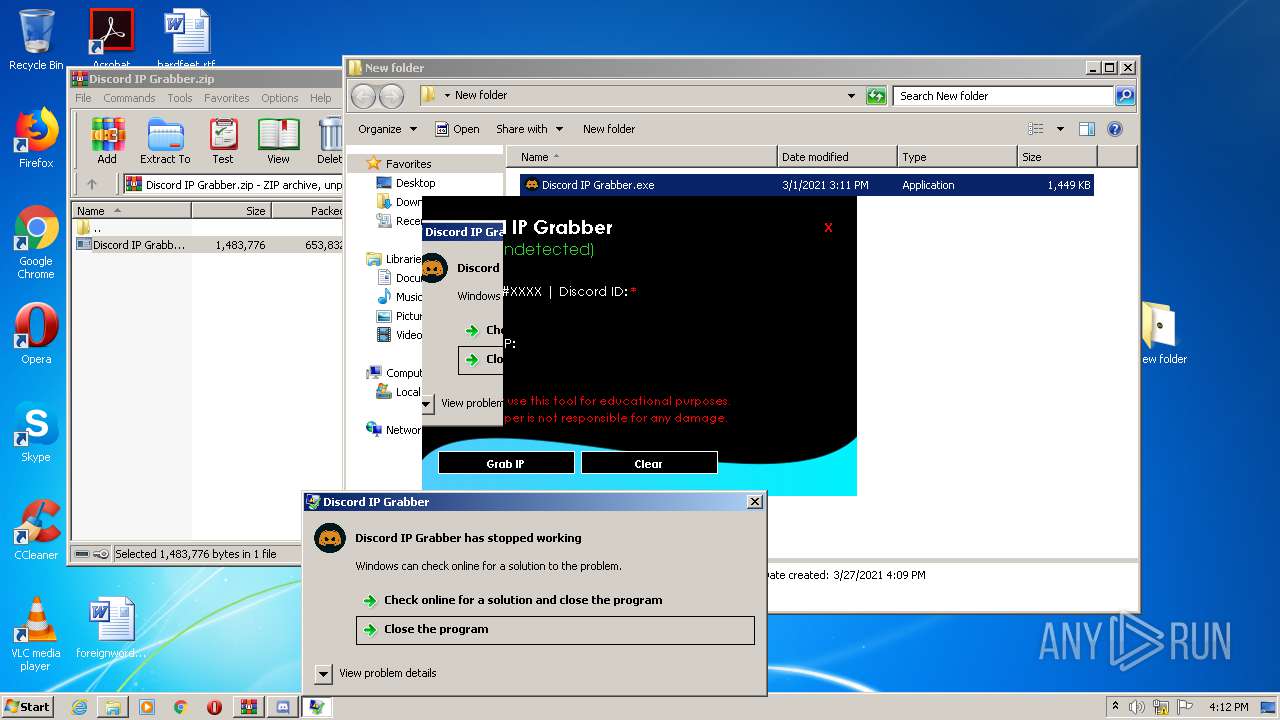Sort Explorer files by Date modified column
This screenshot has height=720, width=1280.
(837, 157)
